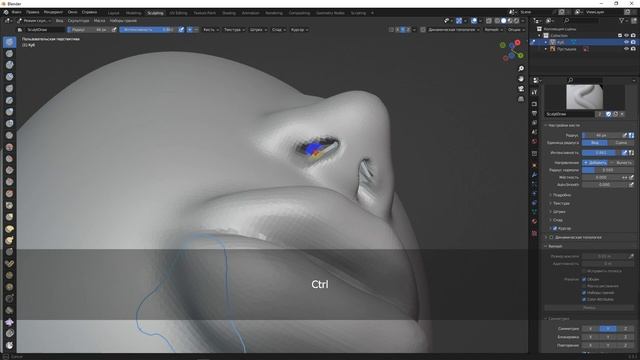Select Вид as radius unit
Viewport: 640px width, 360px height.
click(x=595, y=143)
